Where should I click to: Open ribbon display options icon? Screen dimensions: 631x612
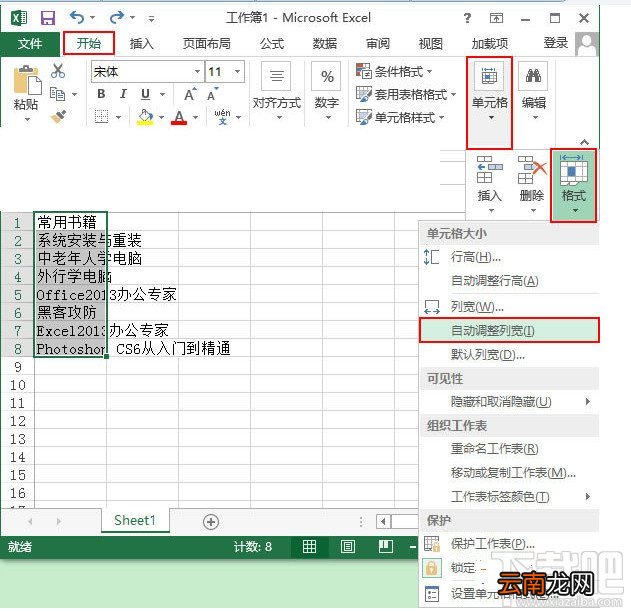click(496, 18)
